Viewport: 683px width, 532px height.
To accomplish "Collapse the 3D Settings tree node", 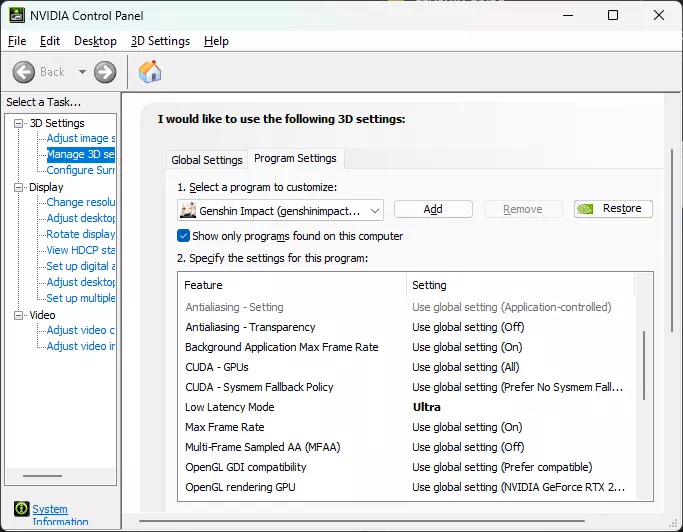I will click(19, 123).
